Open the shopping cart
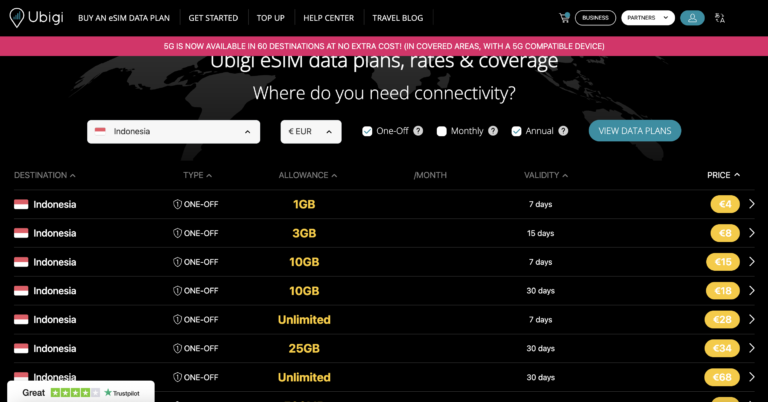Image resolution: width=768 pixels, height=402 pixels. [564, 17]
